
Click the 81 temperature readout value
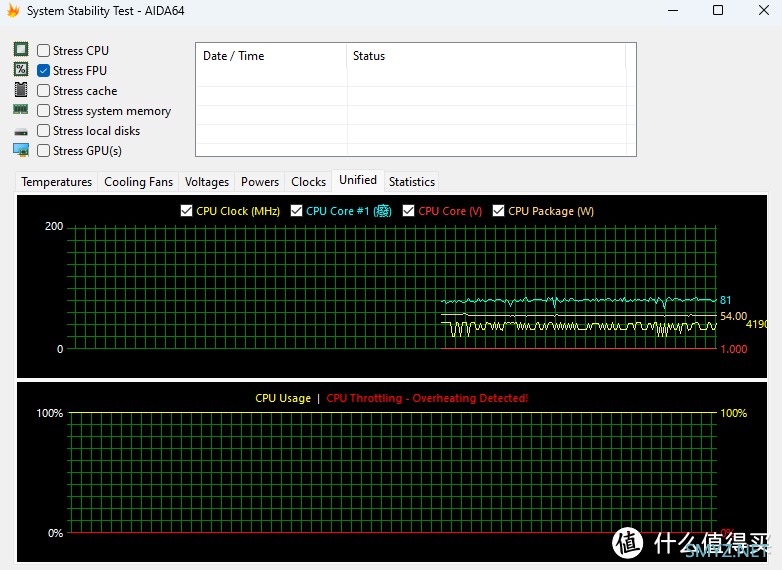pos(726,300)
